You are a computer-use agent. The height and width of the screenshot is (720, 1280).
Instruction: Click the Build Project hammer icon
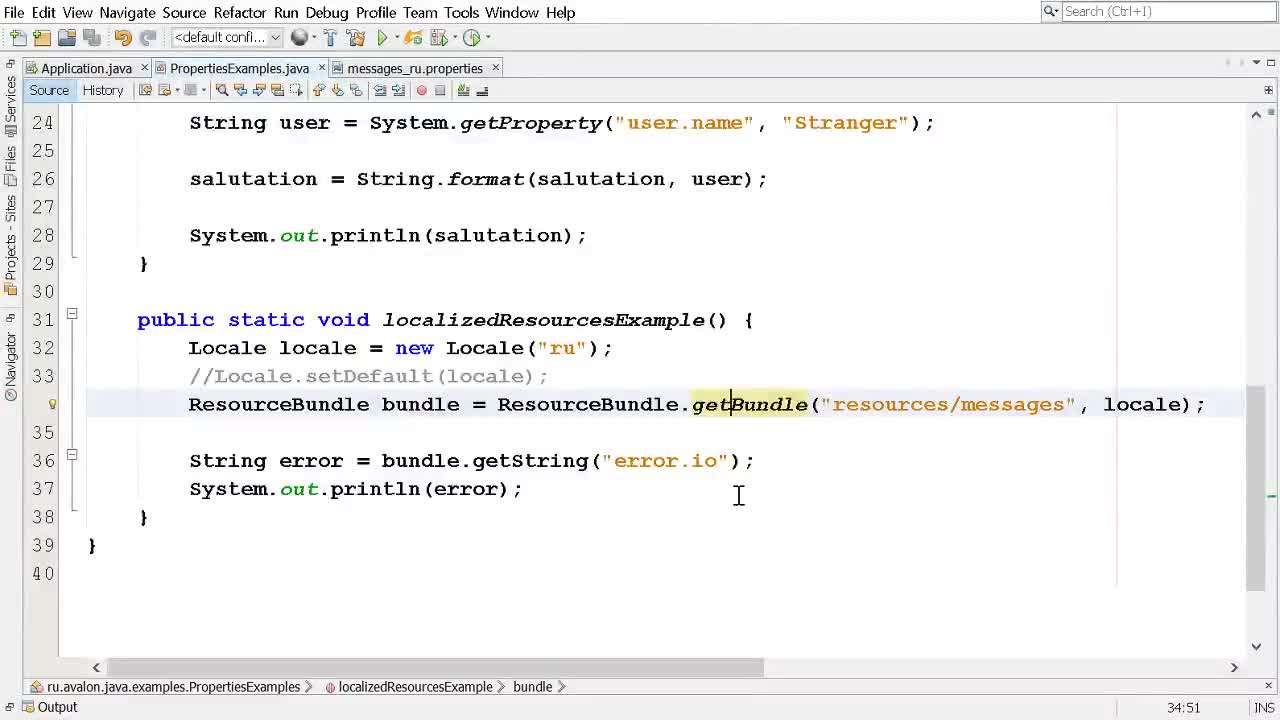330,38
